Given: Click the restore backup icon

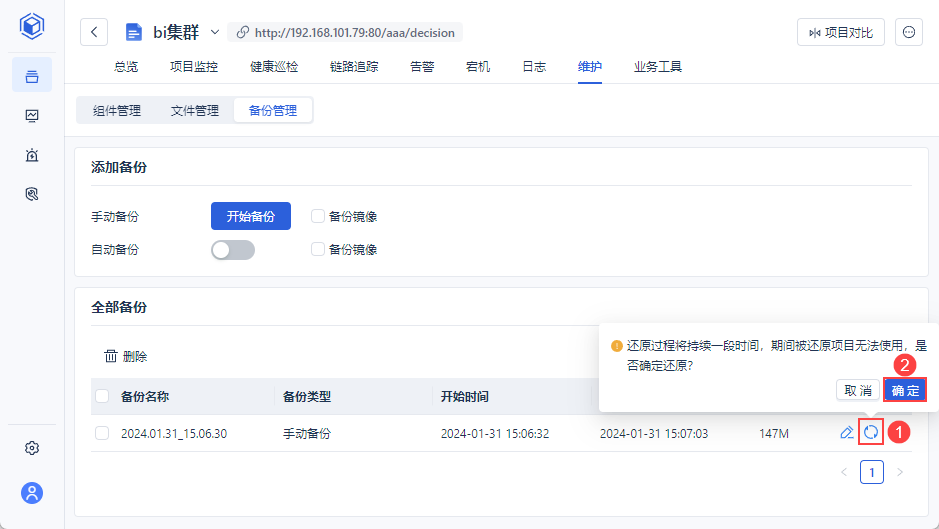Looking at the screenshot, I should point(871,432).
